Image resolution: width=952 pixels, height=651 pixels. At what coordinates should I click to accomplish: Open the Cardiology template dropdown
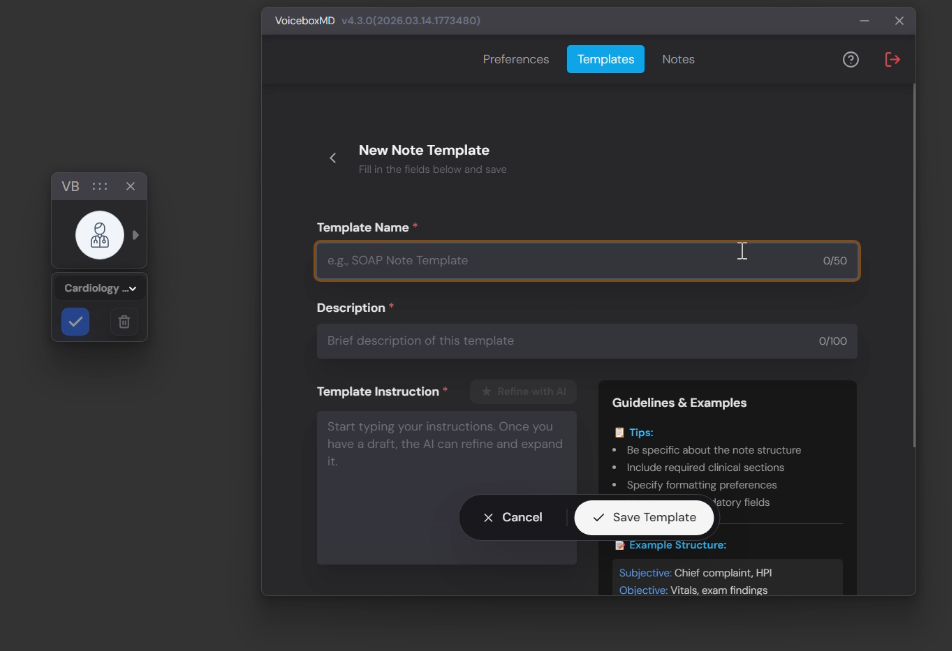coord(99,288)
